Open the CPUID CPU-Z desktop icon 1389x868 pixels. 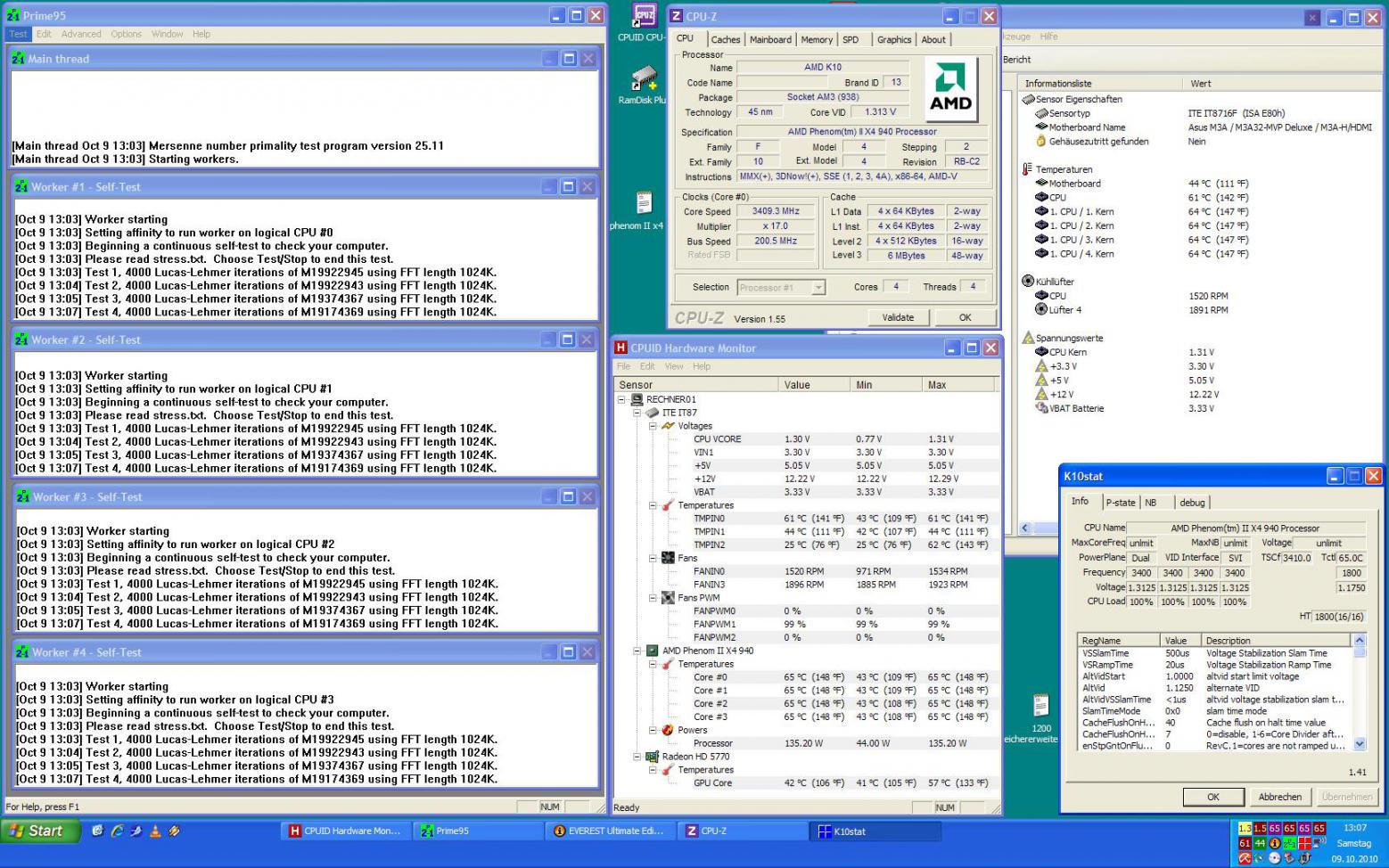[x=644, y=16]
